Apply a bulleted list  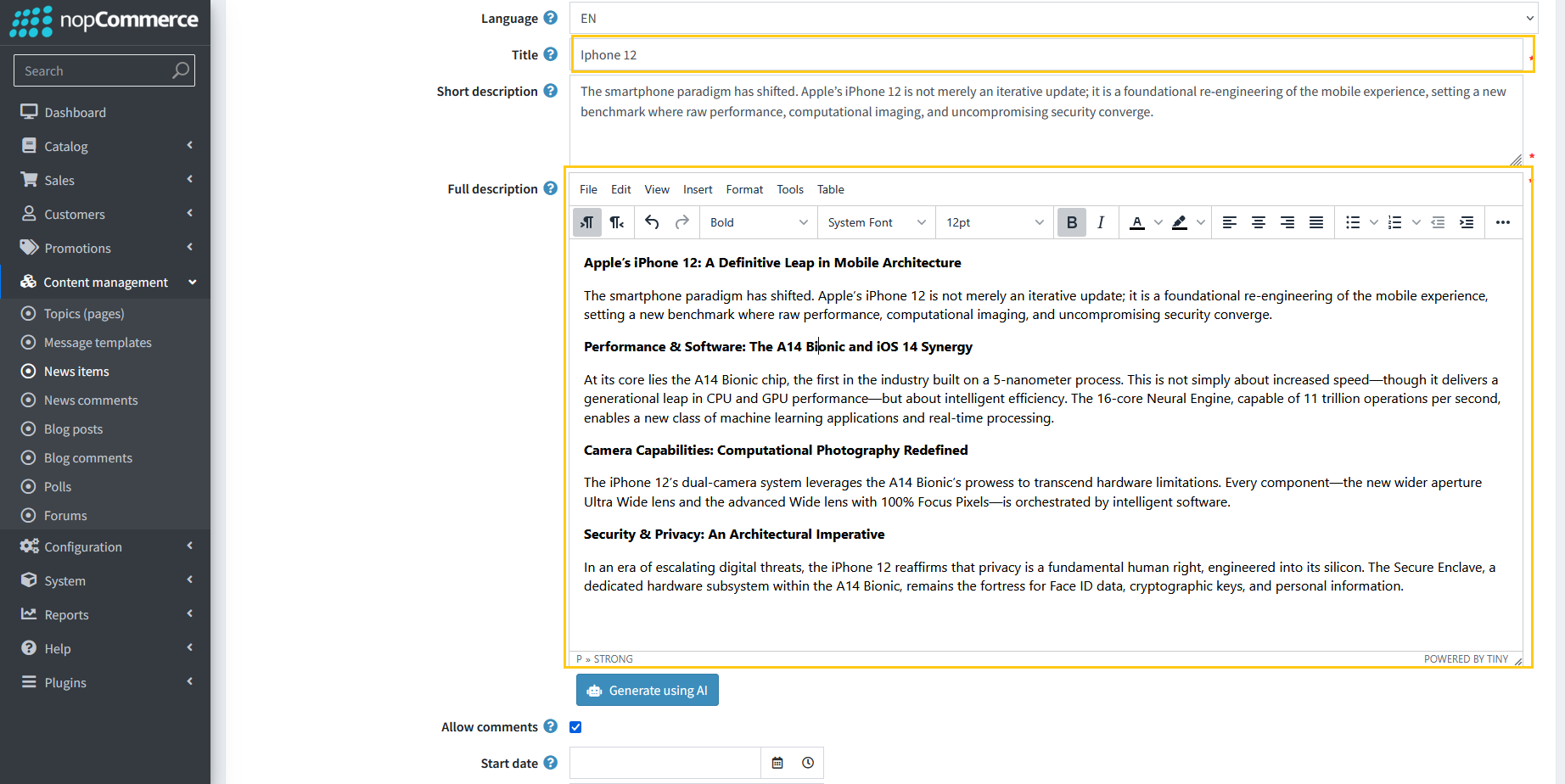tap(1352, 222)
